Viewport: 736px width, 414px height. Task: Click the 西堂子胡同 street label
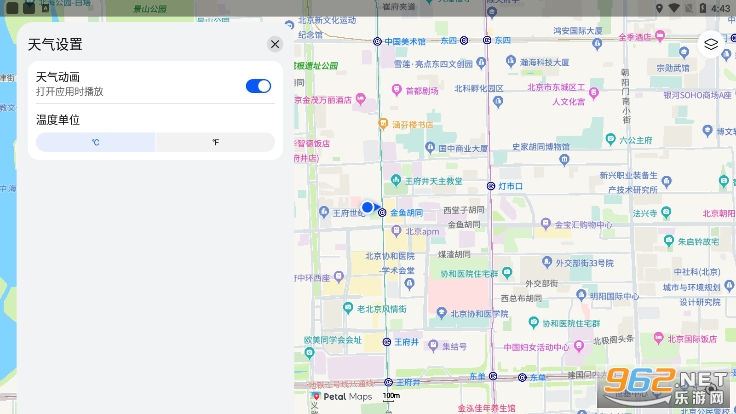464,210
